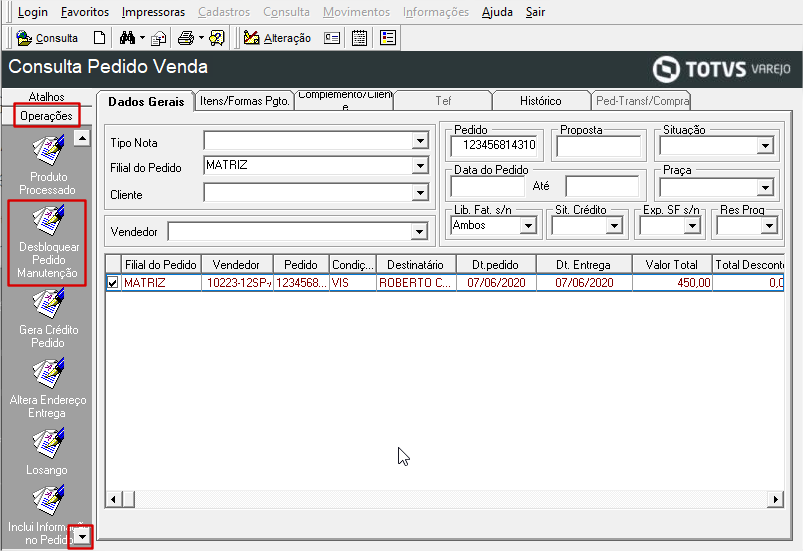Click the Pedido number input field
The height and width of the screenshot is (551, 803).
[494, 145]
